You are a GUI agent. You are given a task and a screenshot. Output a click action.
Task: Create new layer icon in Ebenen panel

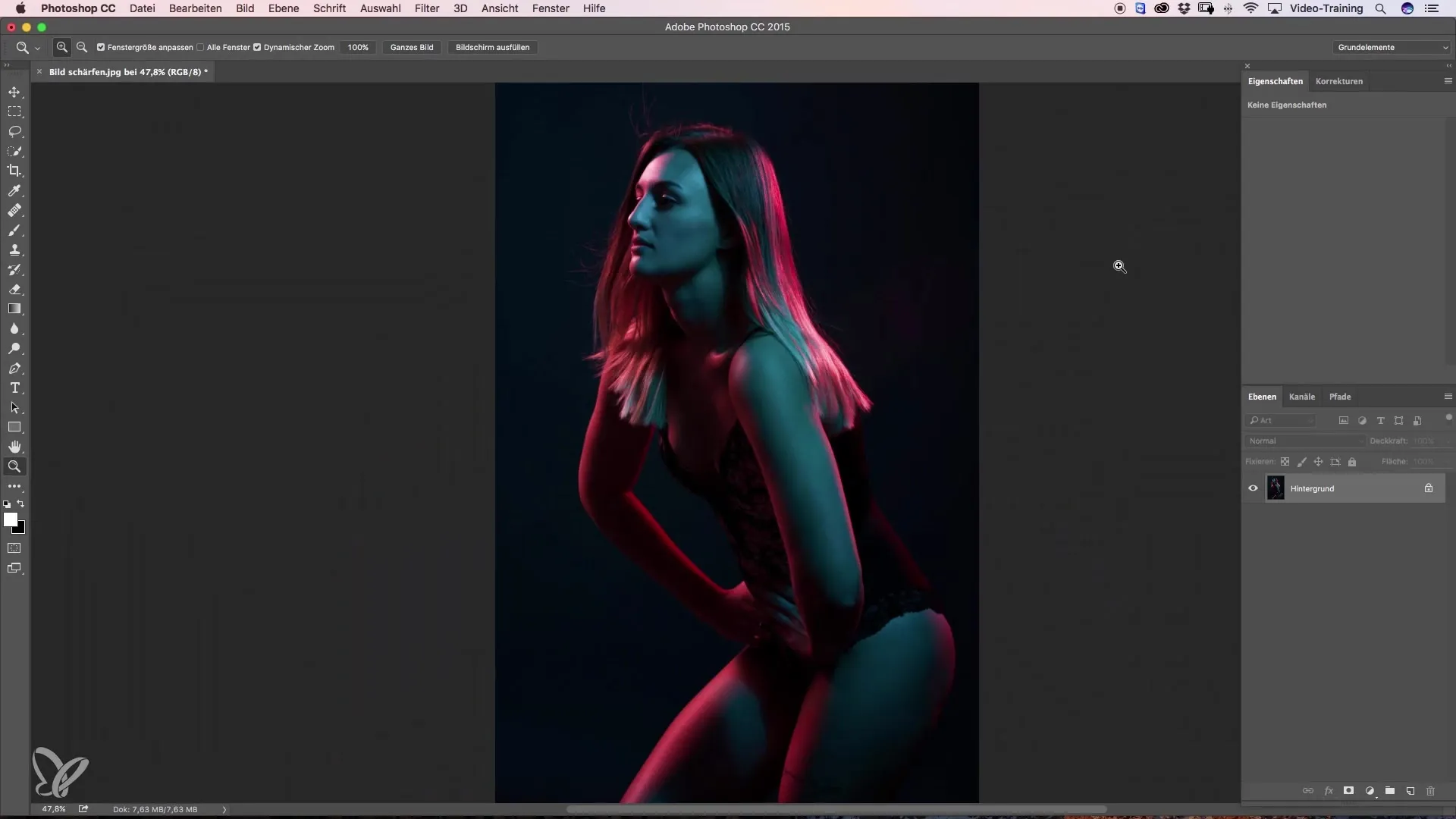click(1410, 791)
